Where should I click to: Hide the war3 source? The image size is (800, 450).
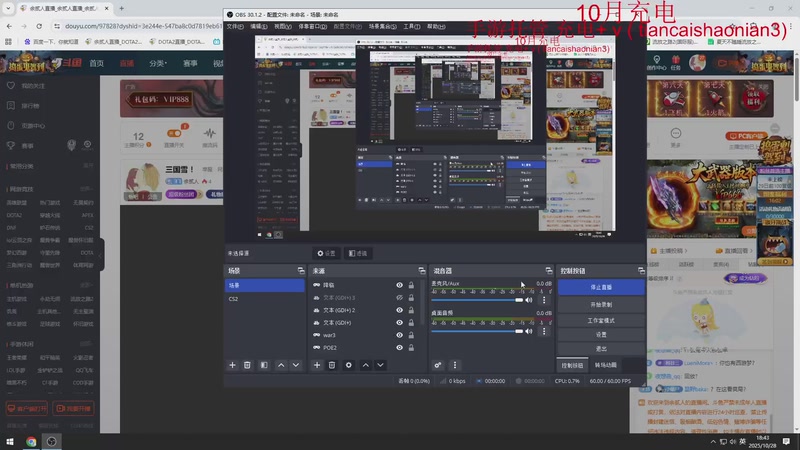point(399,335)
